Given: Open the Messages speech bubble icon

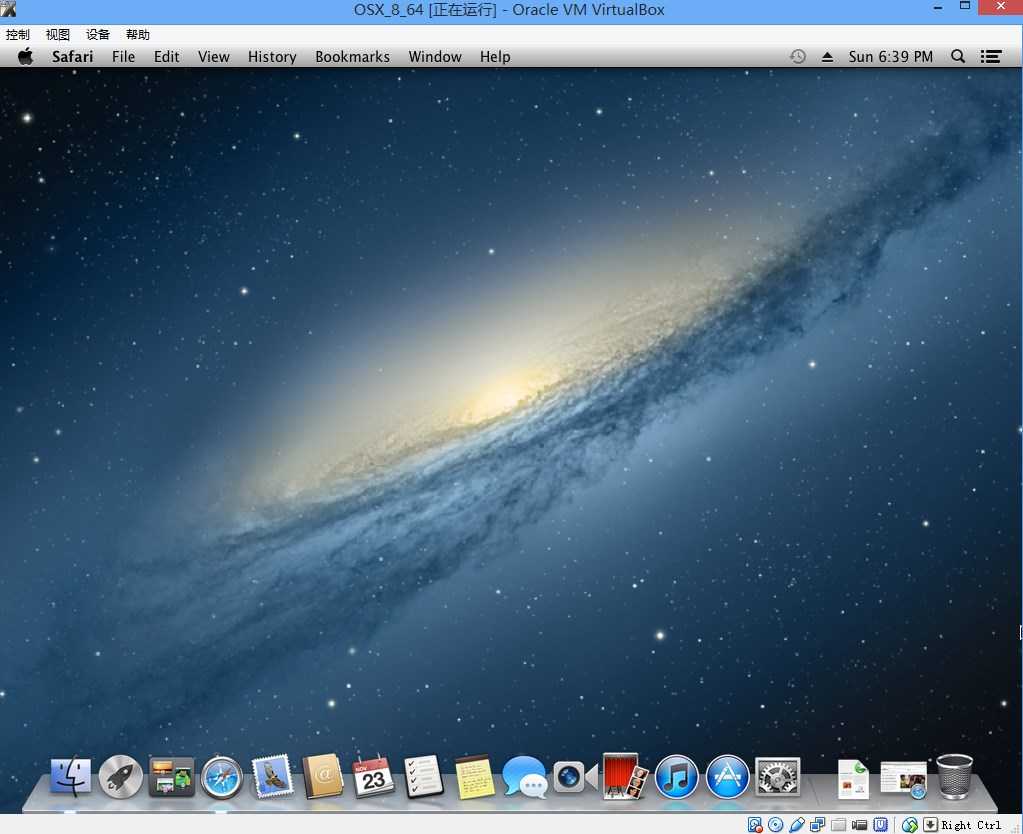Looking at the screenshot, I should 525,777.
